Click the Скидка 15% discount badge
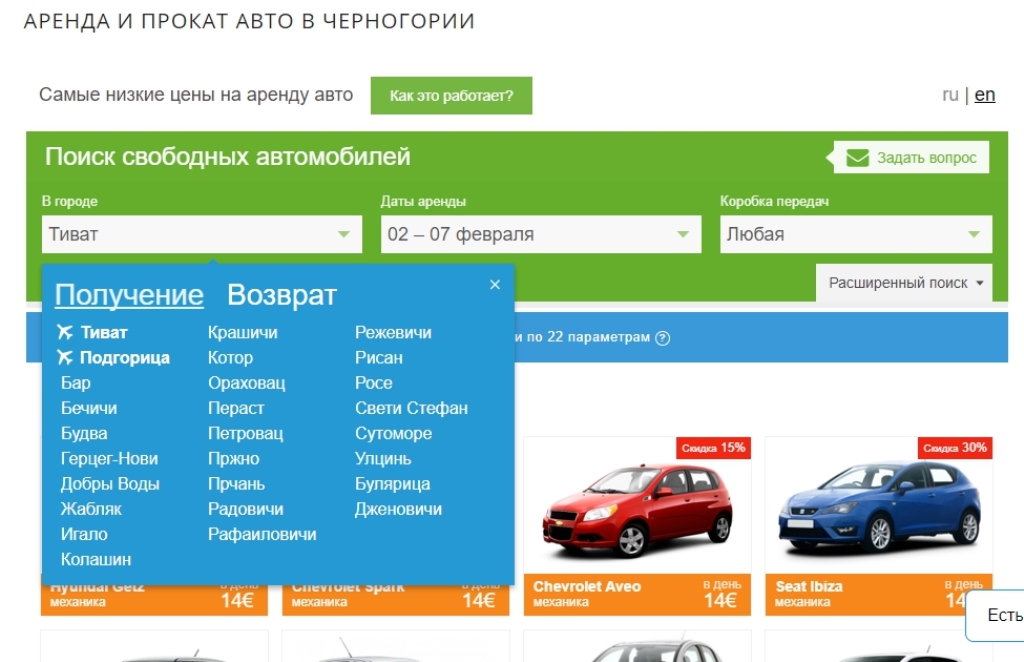The height and width of the screenshot is (662, 1024). [x=713, y=448]
